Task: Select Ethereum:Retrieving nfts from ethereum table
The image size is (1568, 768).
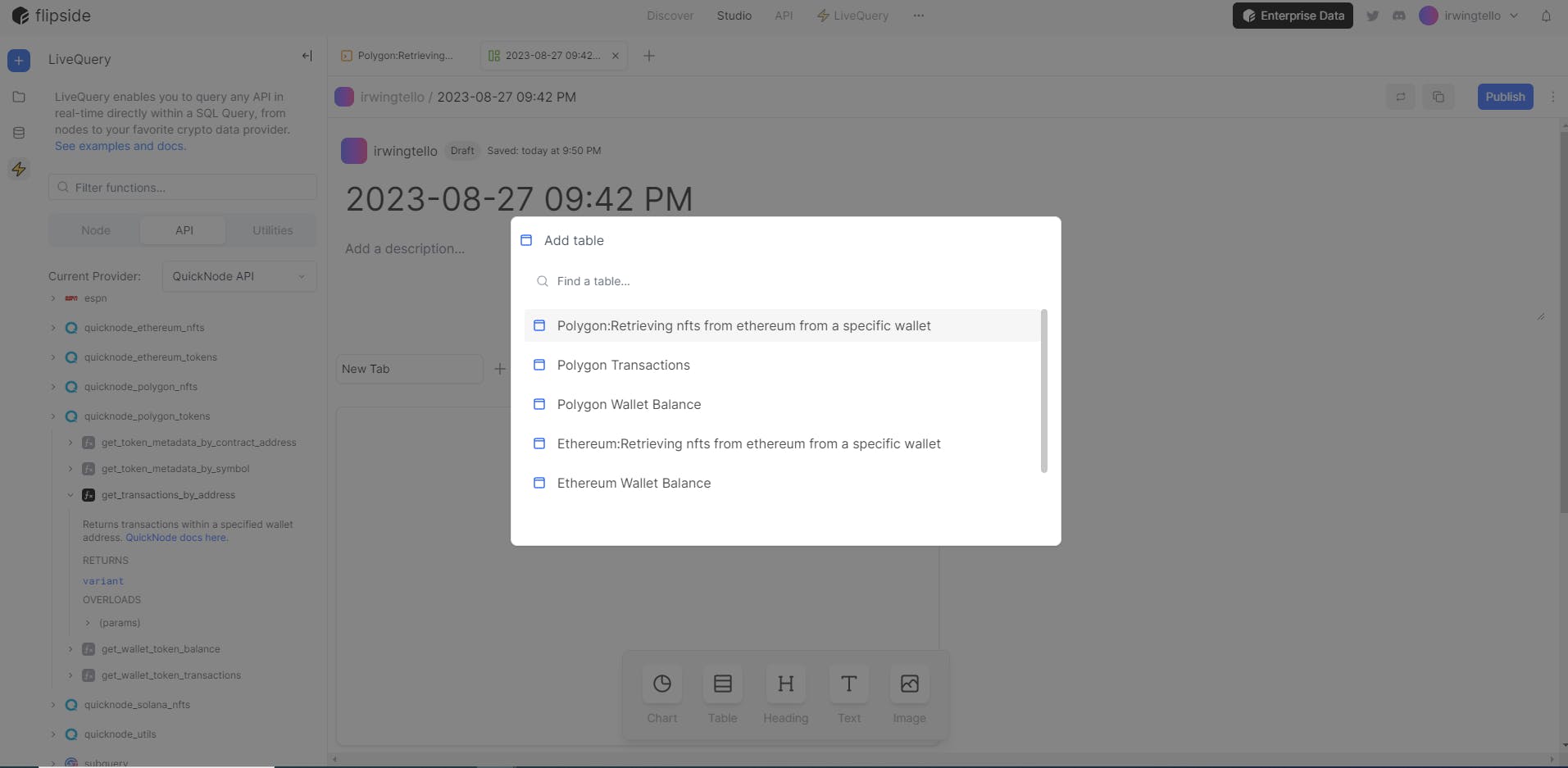Action: pos(782,443)
